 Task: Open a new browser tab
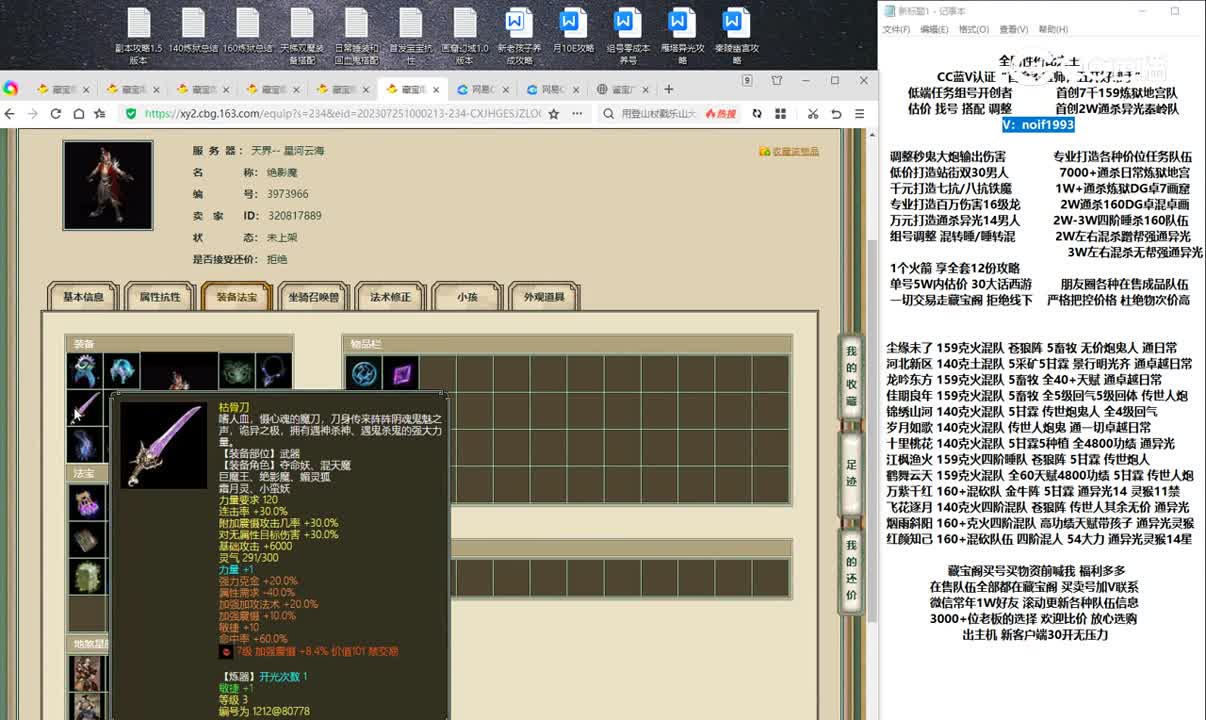pos(668,89)
